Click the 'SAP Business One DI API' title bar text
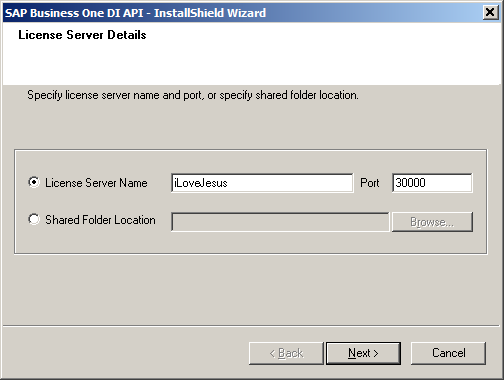Viewport: 504px width, 380px height. click(x=135, y=13)
